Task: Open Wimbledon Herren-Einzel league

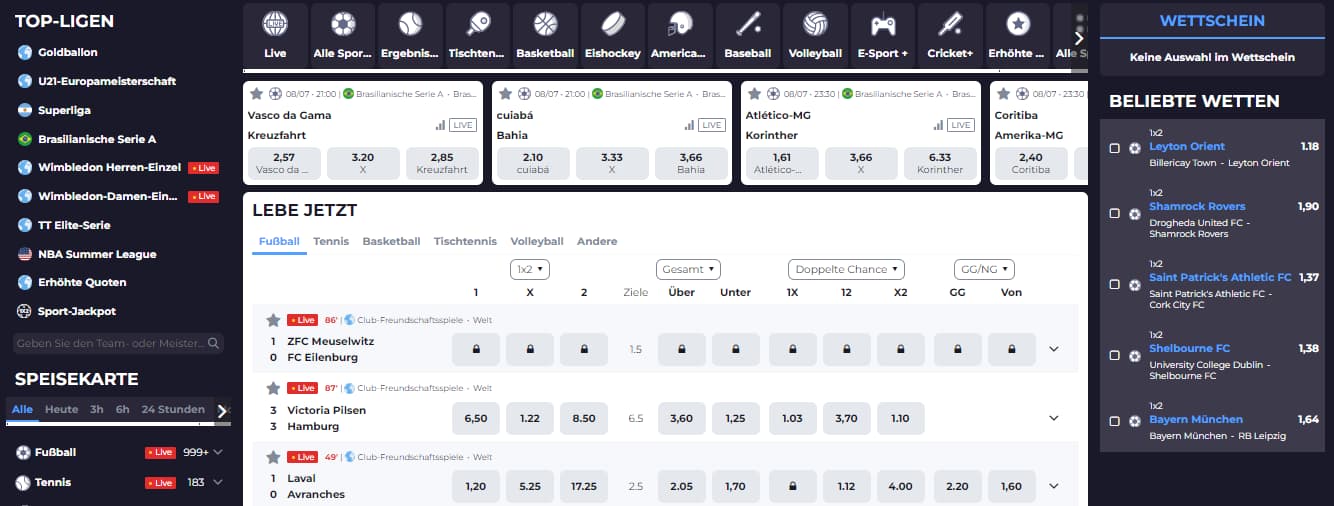Action: (110, 168)
